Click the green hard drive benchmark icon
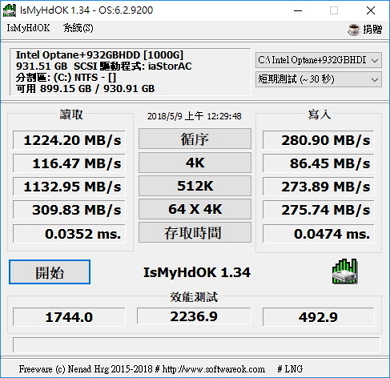The image size is (390, 378). click(345, 272)
